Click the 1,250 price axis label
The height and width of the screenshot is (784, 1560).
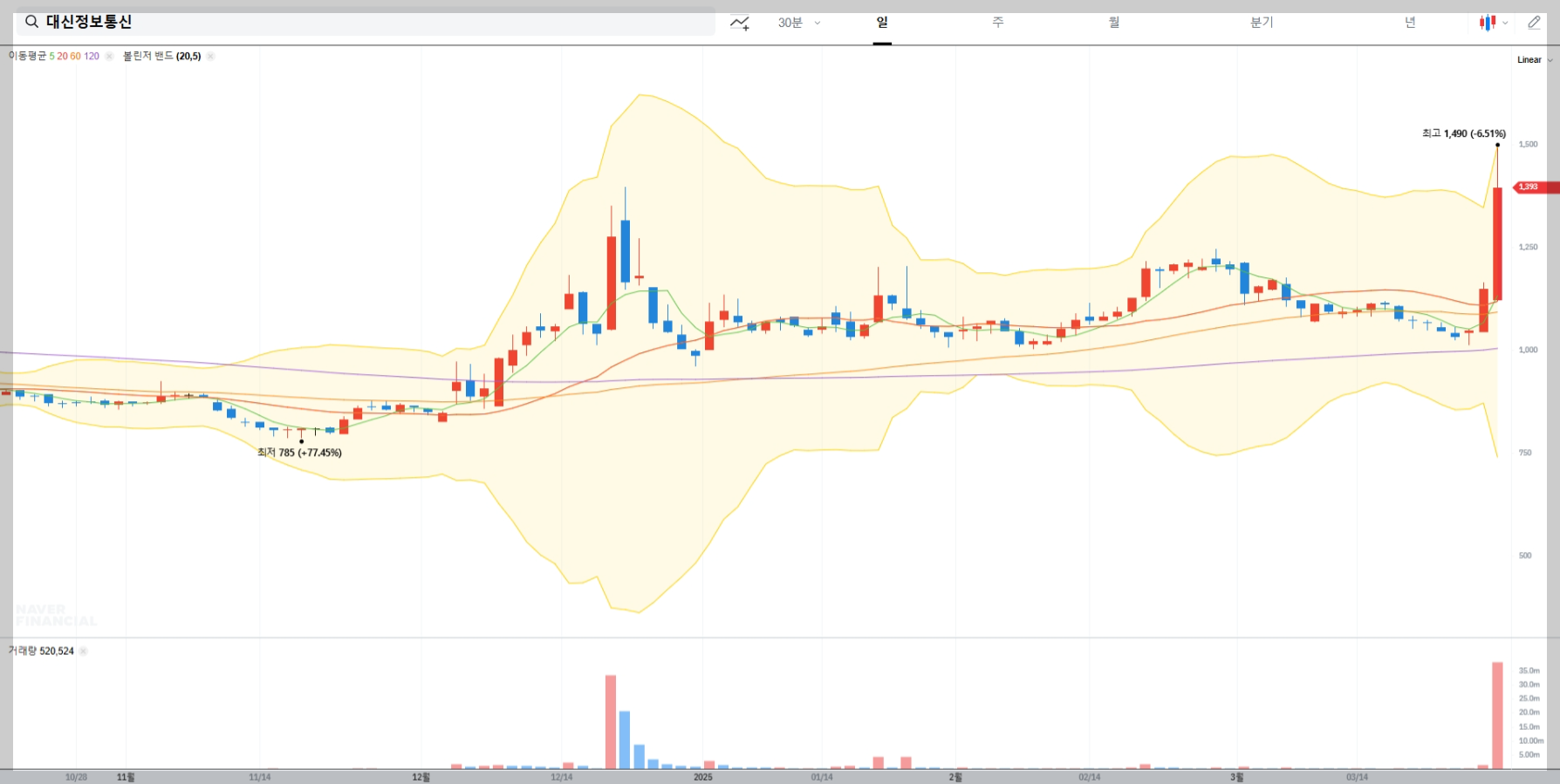pyautogui.click(x=1528, y=247)
